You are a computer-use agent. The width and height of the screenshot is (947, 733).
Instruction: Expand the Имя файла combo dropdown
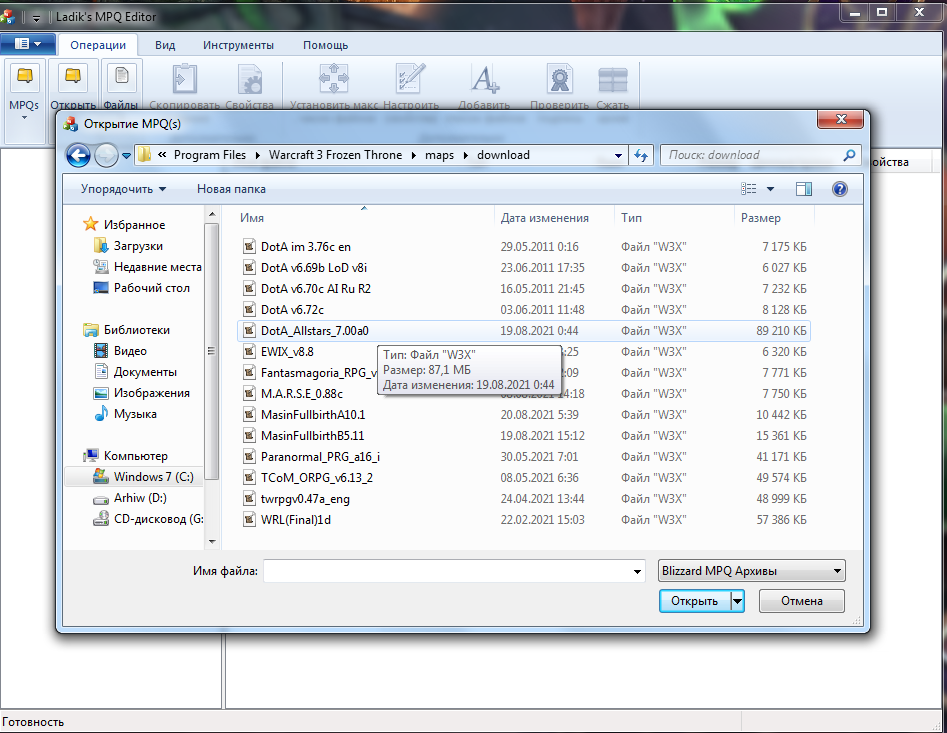(637, 571)
